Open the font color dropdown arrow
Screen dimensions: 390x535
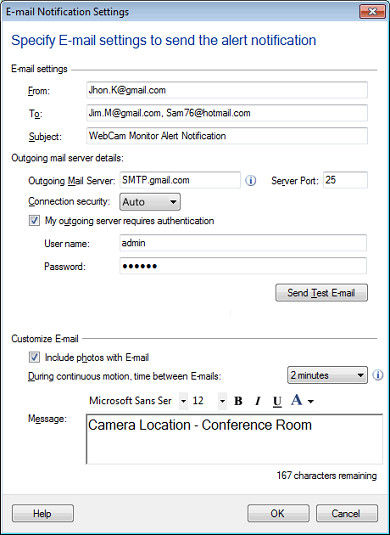coord(310,402)
